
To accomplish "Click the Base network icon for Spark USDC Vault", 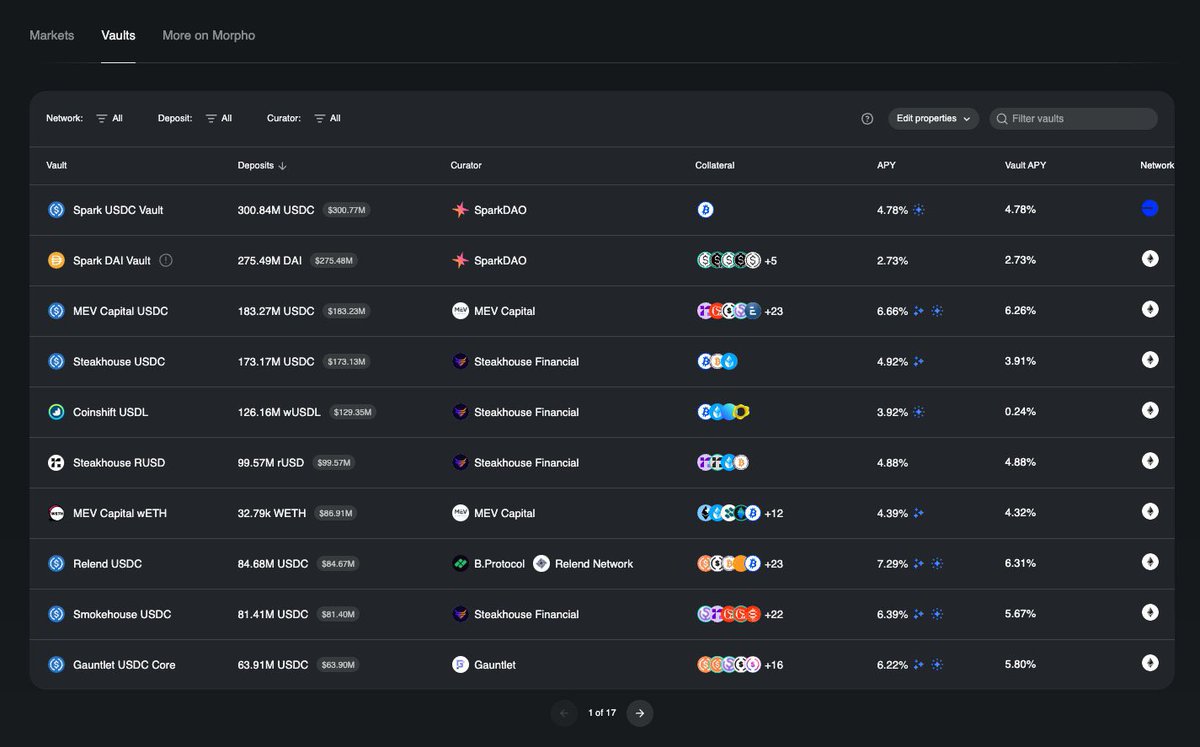I will [x=1150, y=209].
